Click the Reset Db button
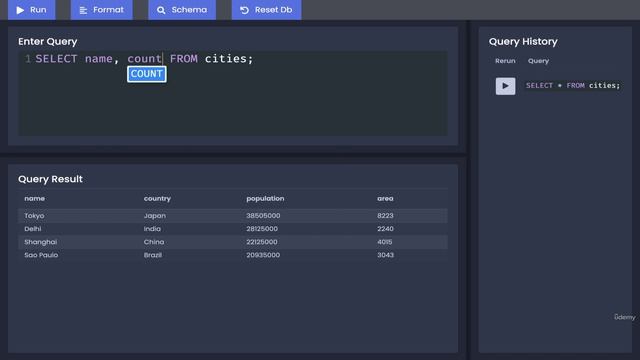This screenshot has height=360, width=640. tap(267, 10)
